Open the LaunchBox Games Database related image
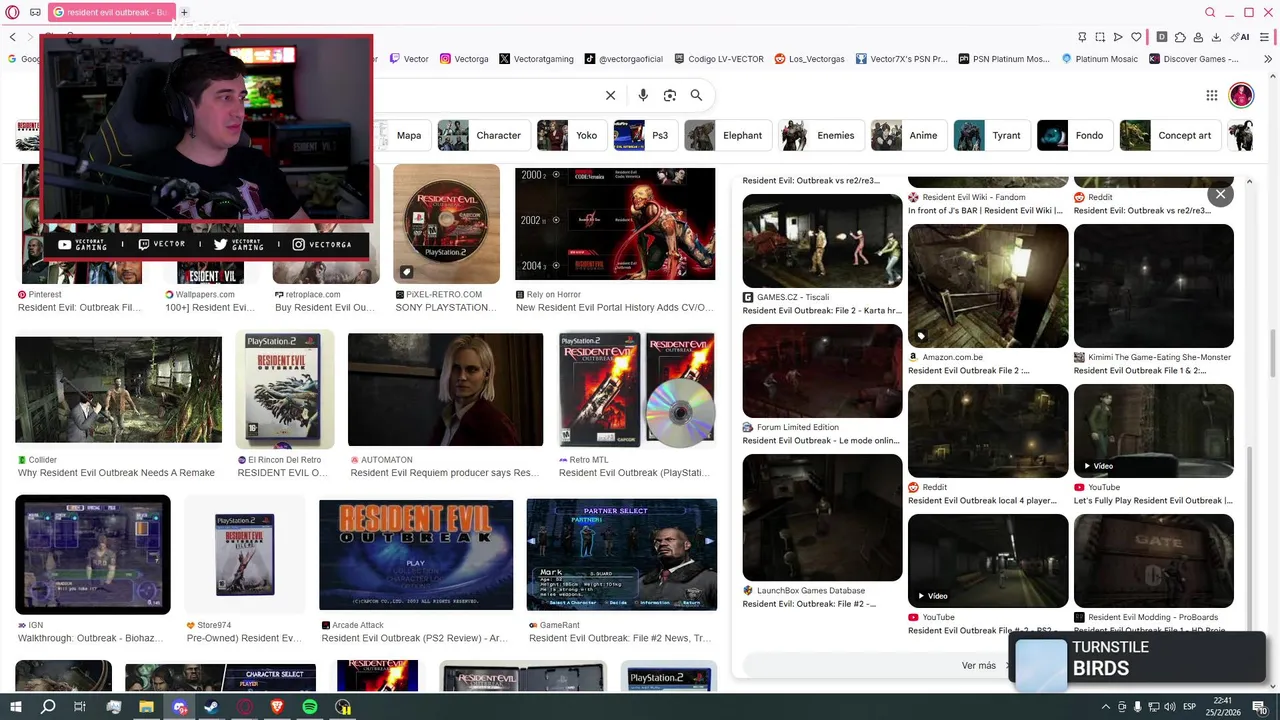1280x720 pixels. point(822,518)
